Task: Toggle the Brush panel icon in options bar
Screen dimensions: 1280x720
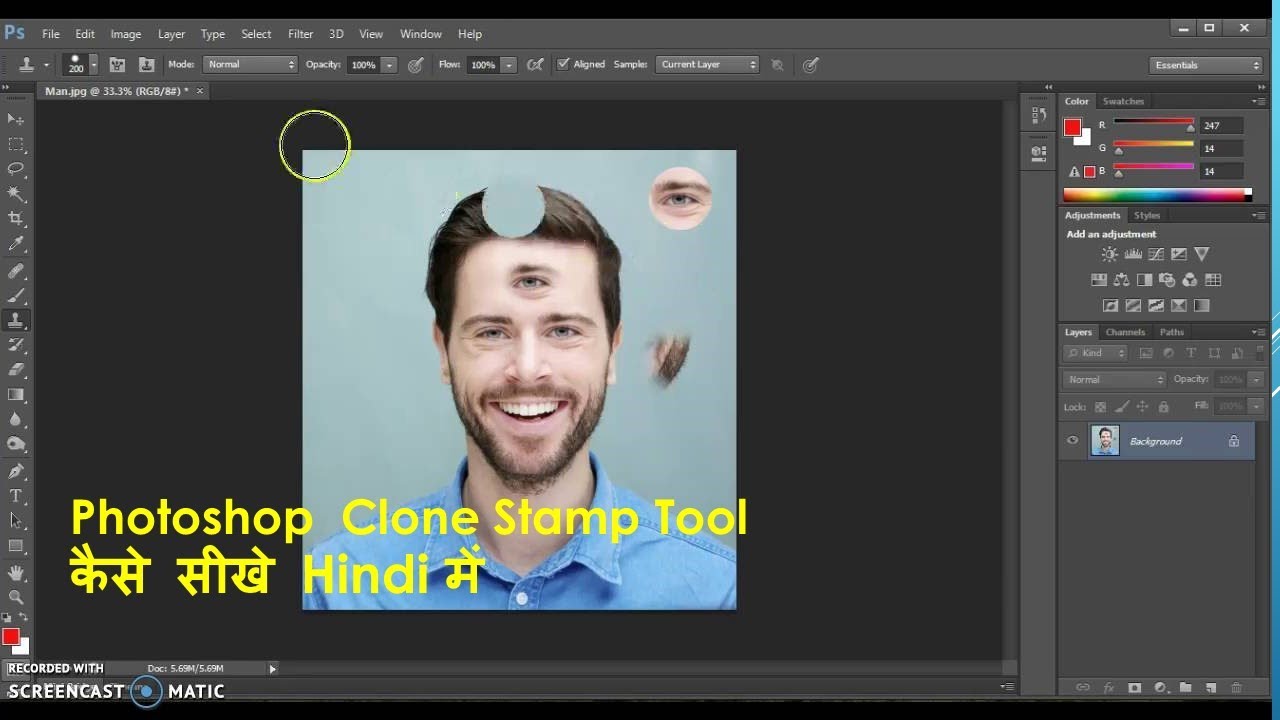Action: click(117, 64)
